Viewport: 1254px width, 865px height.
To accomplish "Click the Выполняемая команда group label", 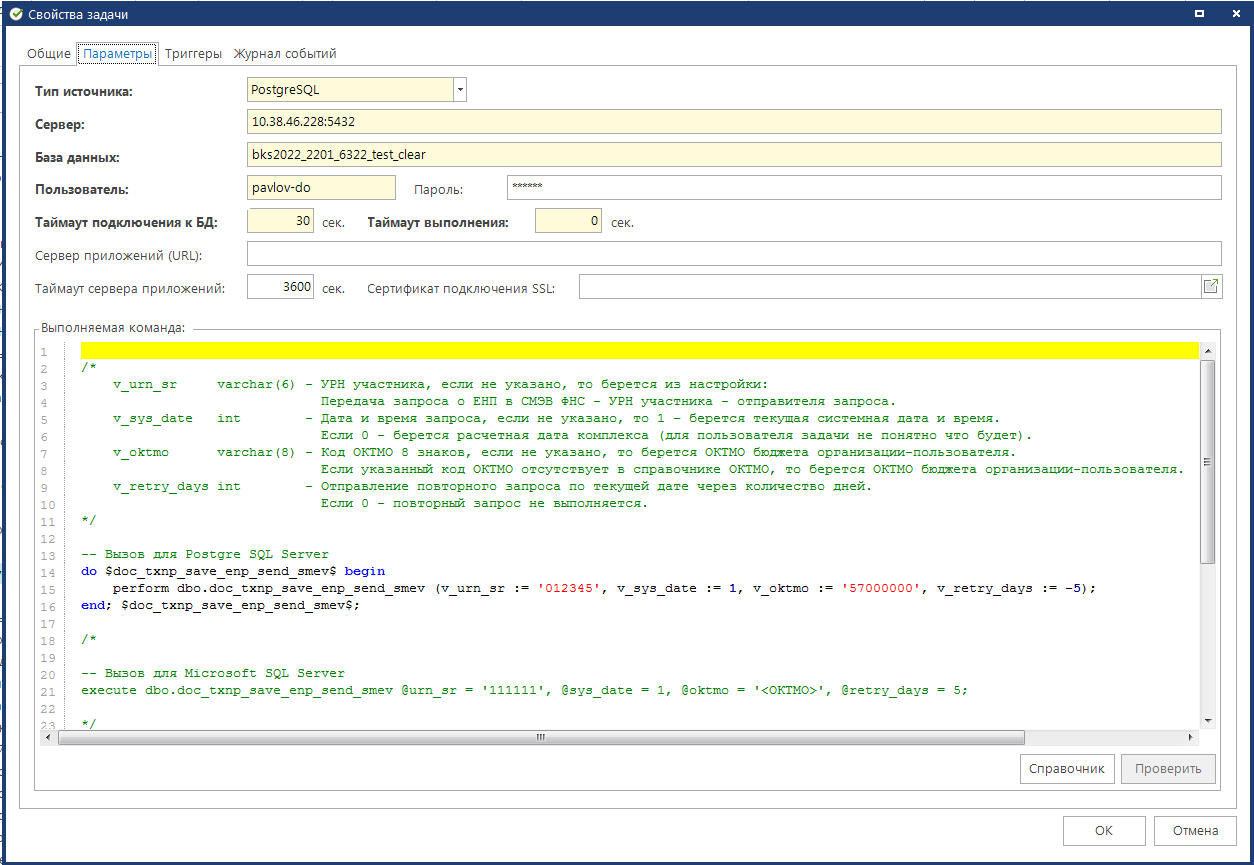I will 113,327.
